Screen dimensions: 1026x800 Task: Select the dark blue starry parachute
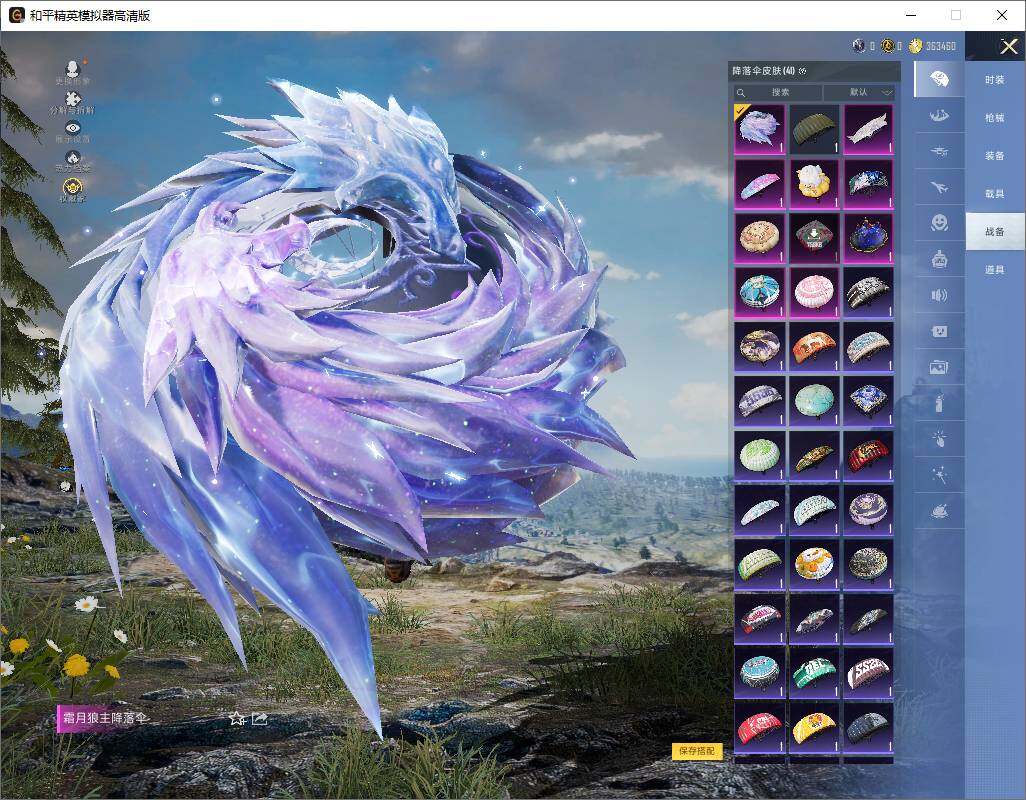pos(868,237)
